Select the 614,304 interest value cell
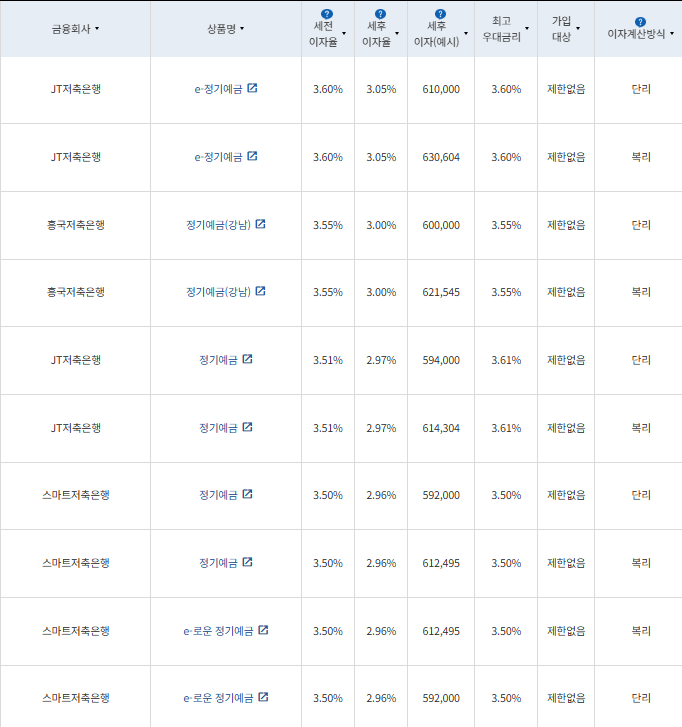682x727 pixels. tap(441, 428)
